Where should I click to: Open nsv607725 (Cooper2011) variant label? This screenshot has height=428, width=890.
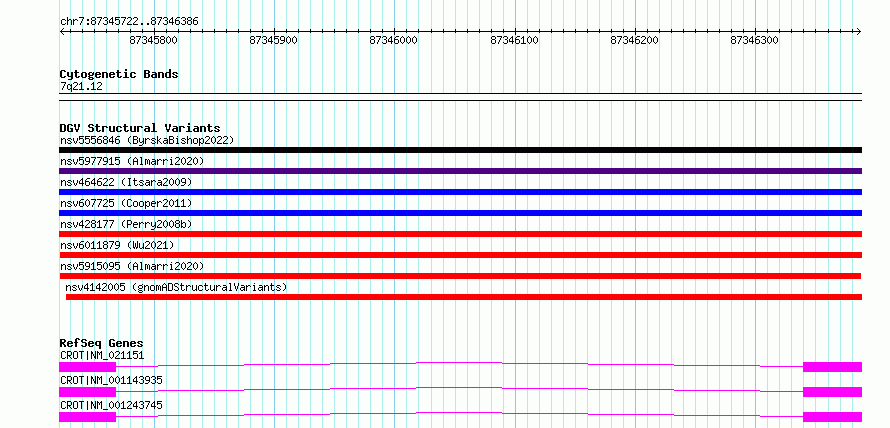126,203
